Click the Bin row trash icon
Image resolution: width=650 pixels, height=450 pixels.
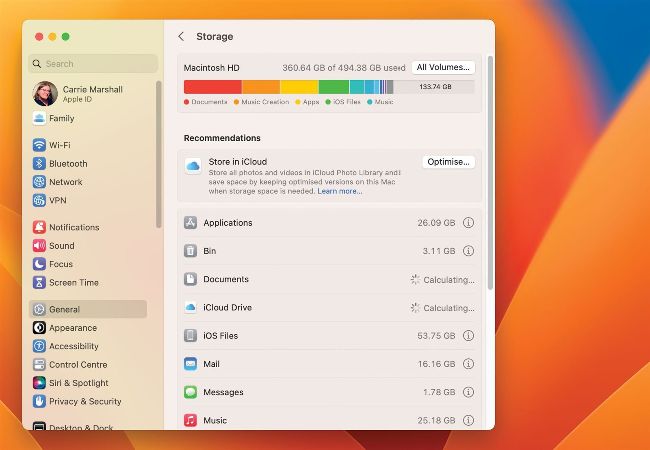click(x=190, y=251)
